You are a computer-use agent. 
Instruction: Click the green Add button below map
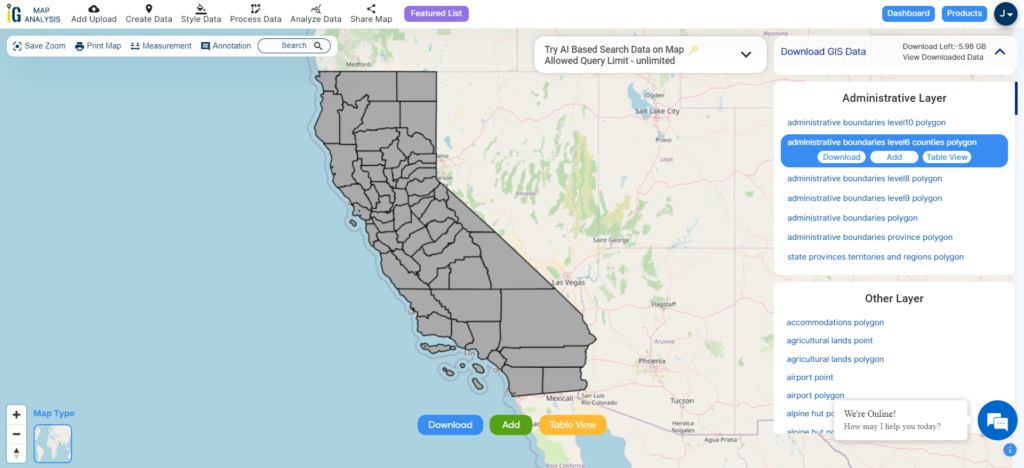click(x=511, y=425)
